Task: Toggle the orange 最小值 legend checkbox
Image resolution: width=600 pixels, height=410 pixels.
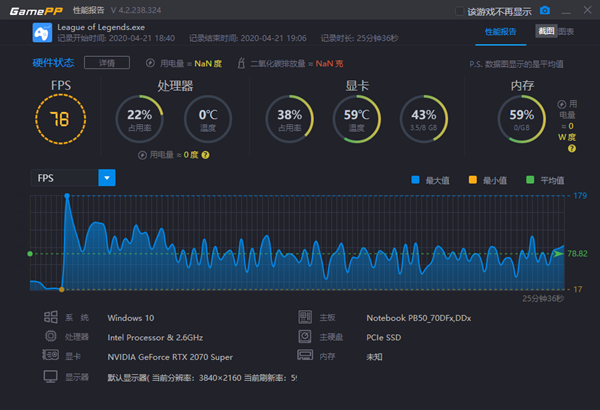Action: point(474,180)
